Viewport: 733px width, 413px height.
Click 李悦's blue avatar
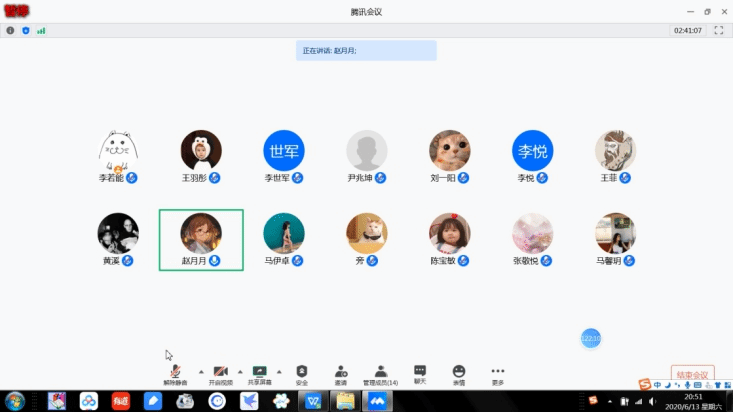pos(533,150)
